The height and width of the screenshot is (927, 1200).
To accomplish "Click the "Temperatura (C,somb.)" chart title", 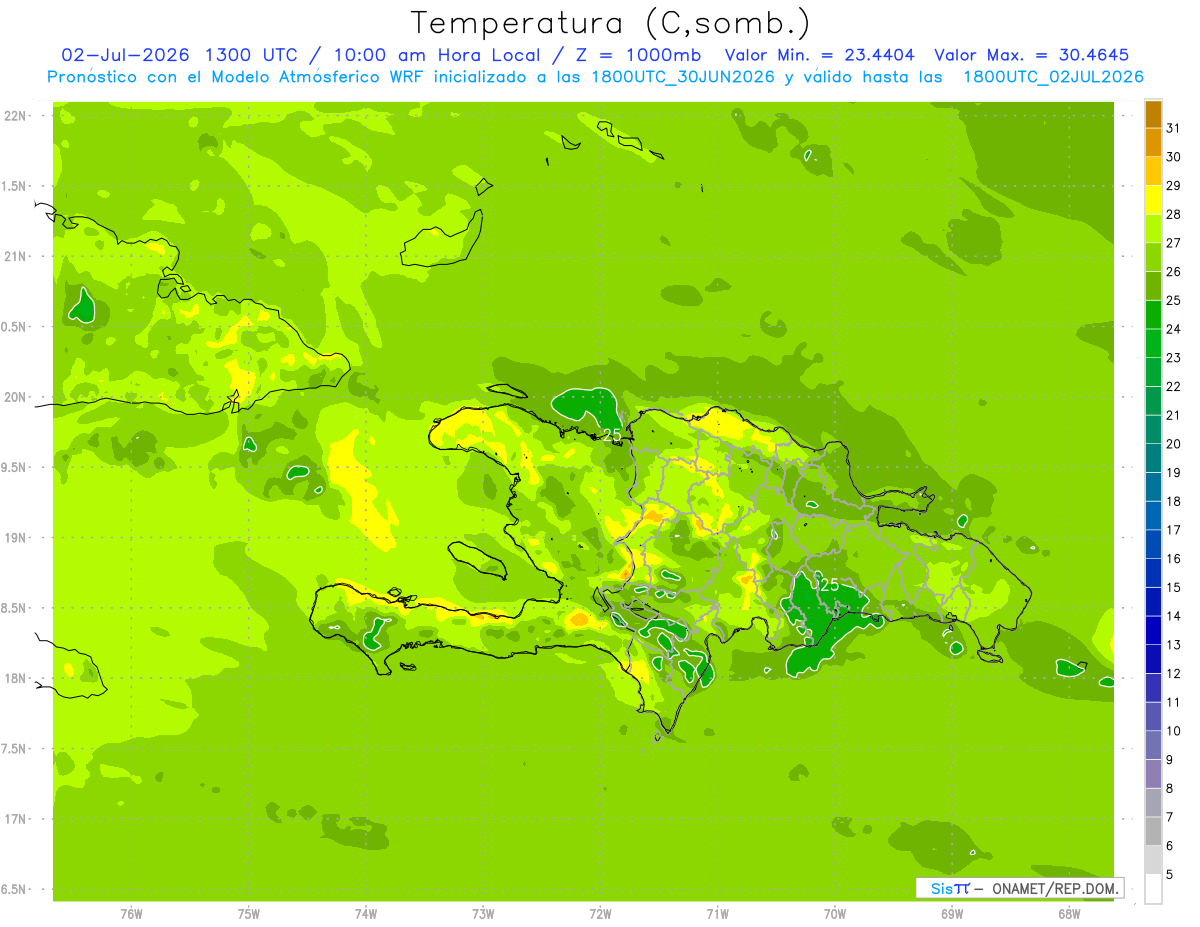I will 609,24.
